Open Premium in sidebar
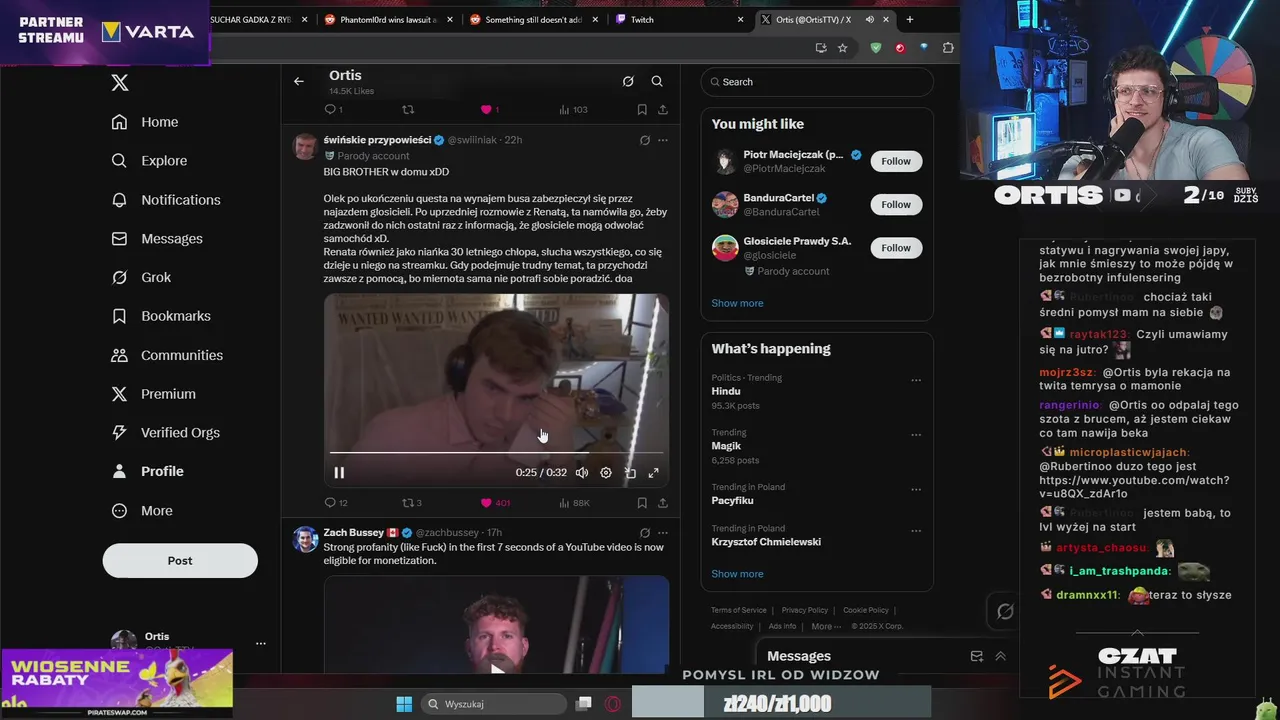The height and width of the screenshot is (720, 1280). point(154,394)
